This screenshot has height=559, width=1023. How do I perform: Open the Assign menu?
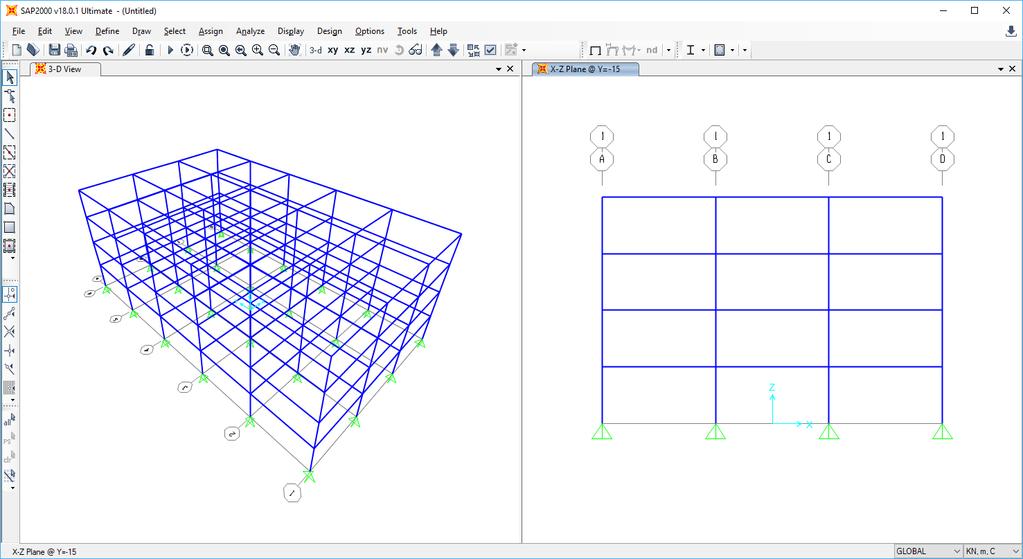210,31
